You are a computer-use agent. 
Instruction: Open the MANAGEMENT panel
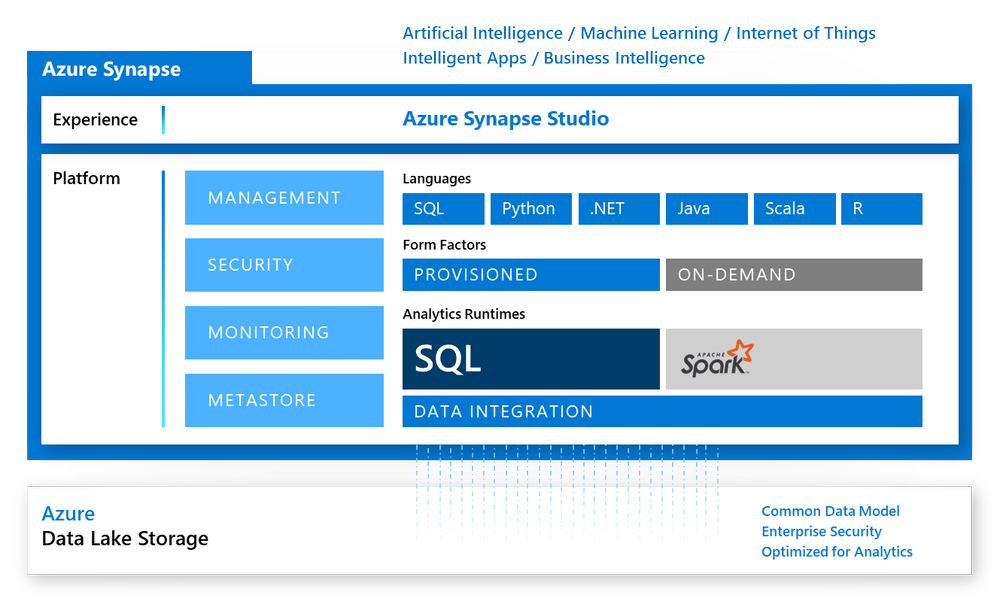pyautogui.click(x=284, y=197)
